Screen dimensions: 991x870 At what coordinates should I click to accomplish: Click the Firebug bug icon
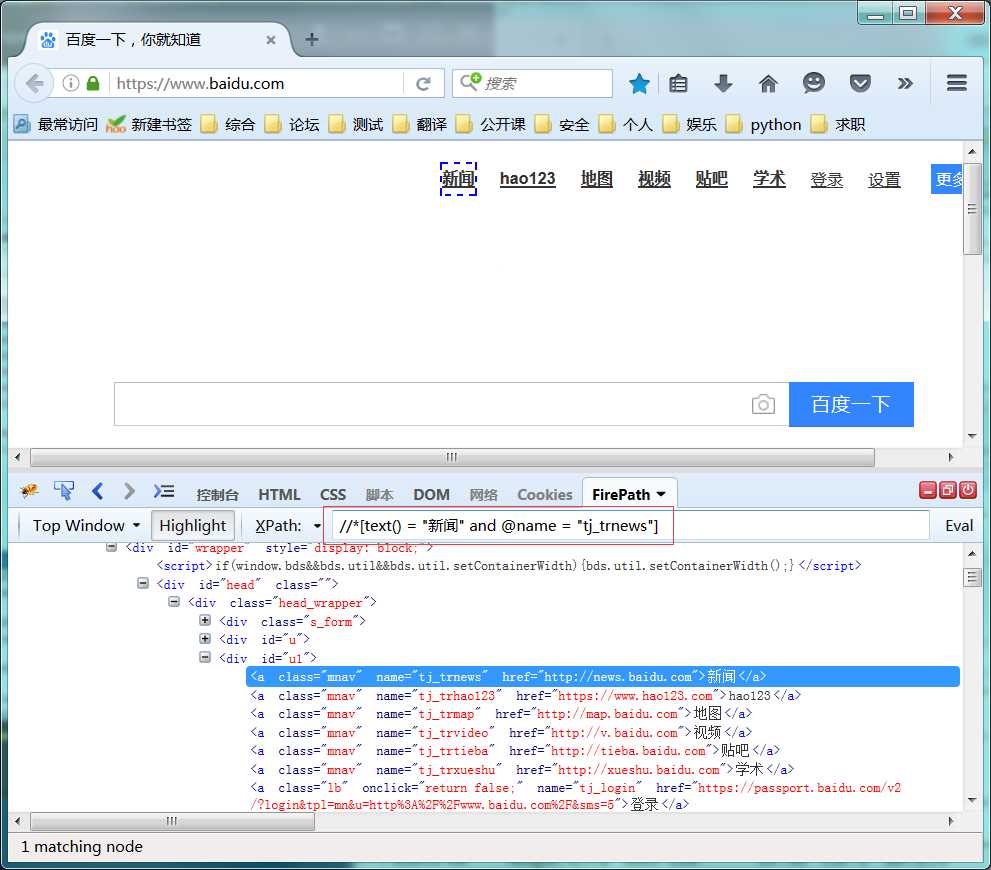pos(28,490)
